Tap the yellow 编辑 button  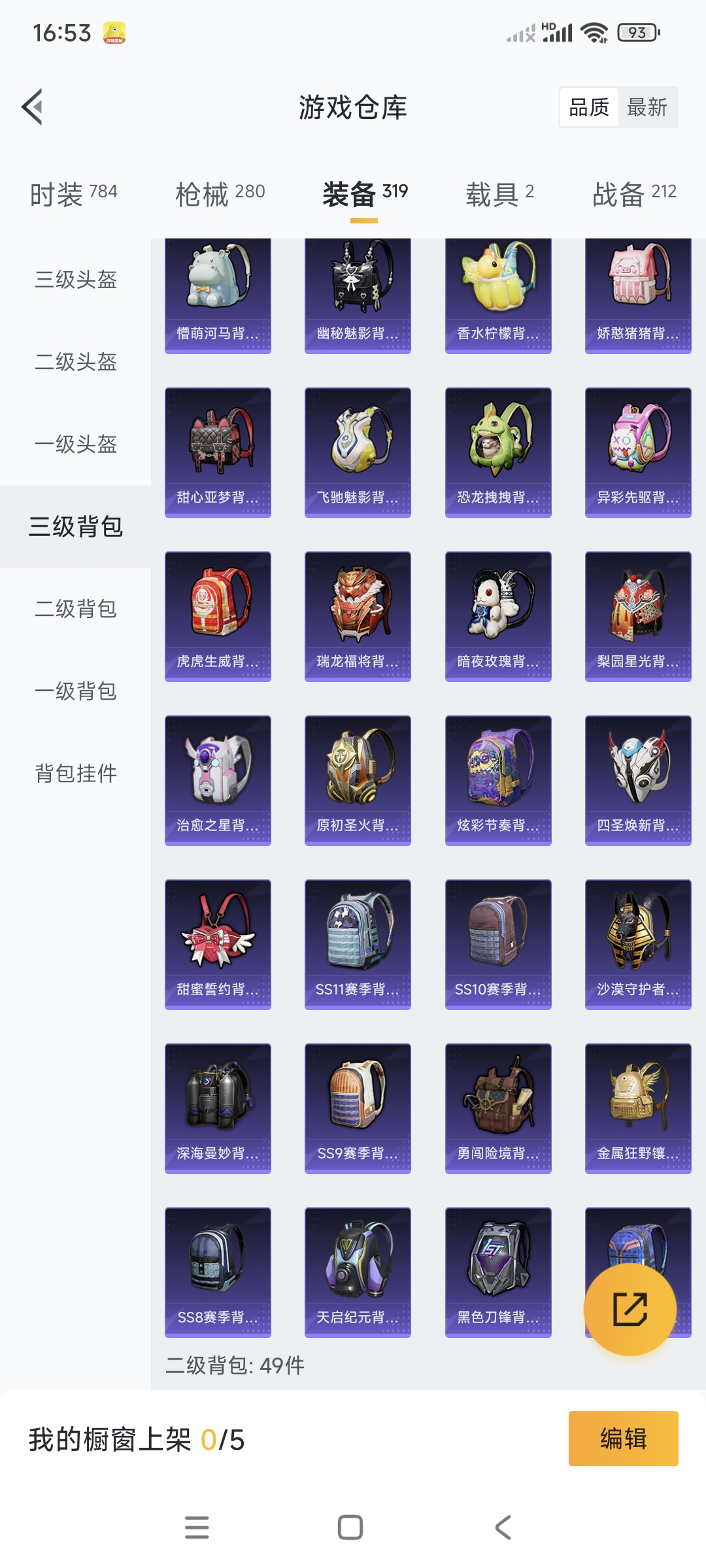[624, 1439]
